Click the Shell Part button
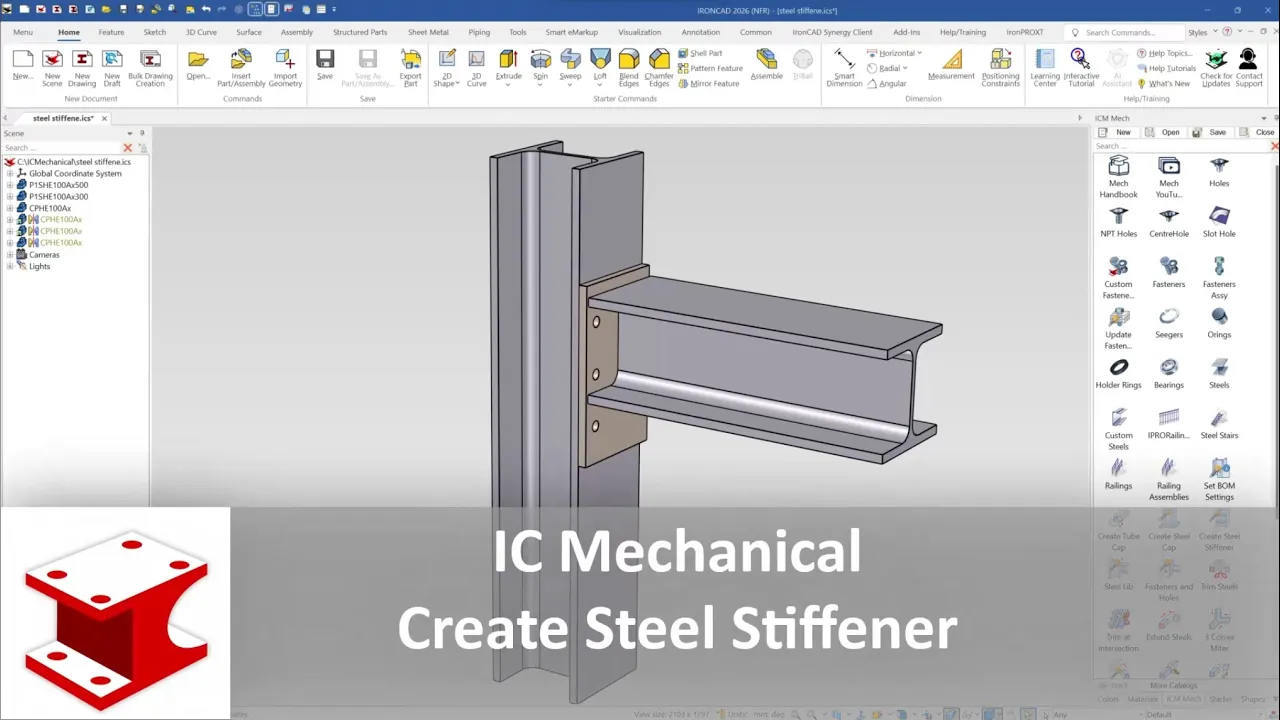The width and height of the screenshot is (1280, 720). [700, 53]
